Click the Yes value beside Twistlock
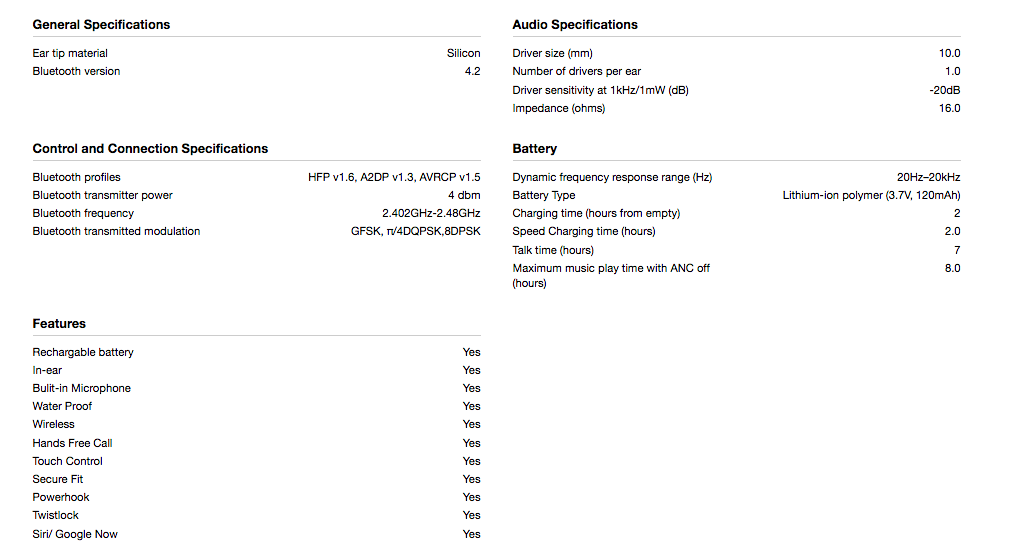 472,515
